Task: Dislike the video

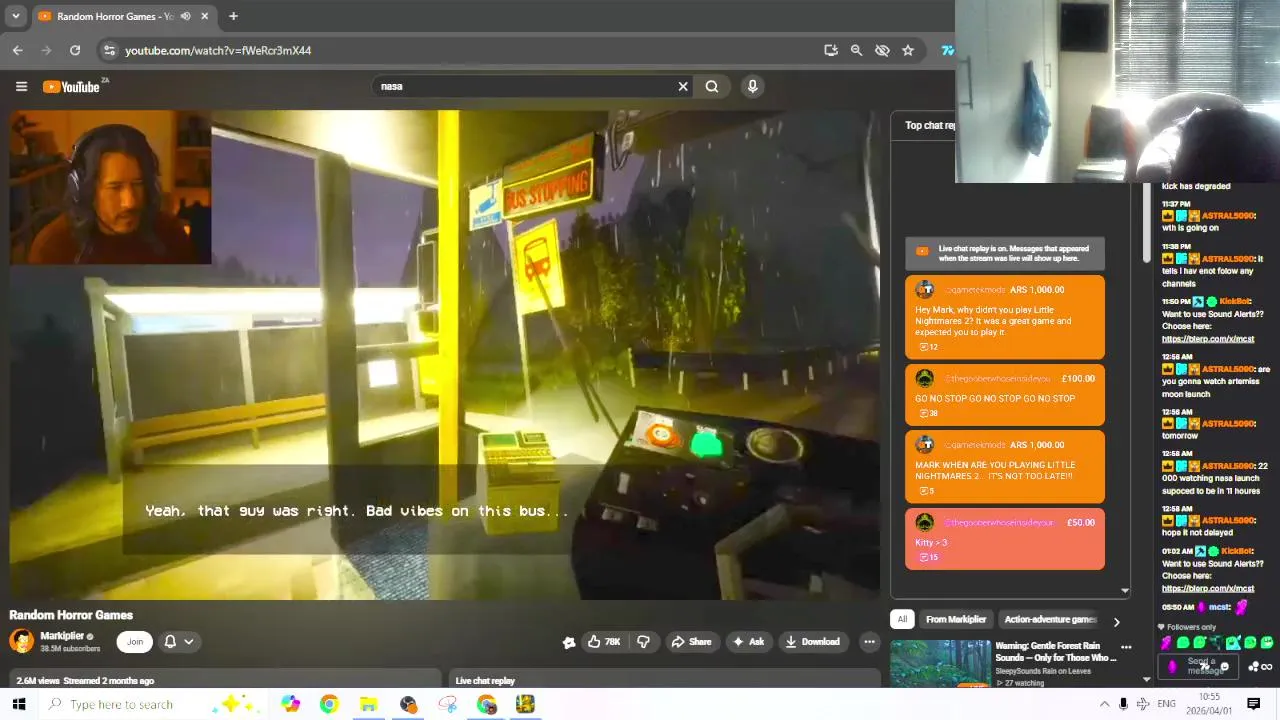Action: pos(643,642)
